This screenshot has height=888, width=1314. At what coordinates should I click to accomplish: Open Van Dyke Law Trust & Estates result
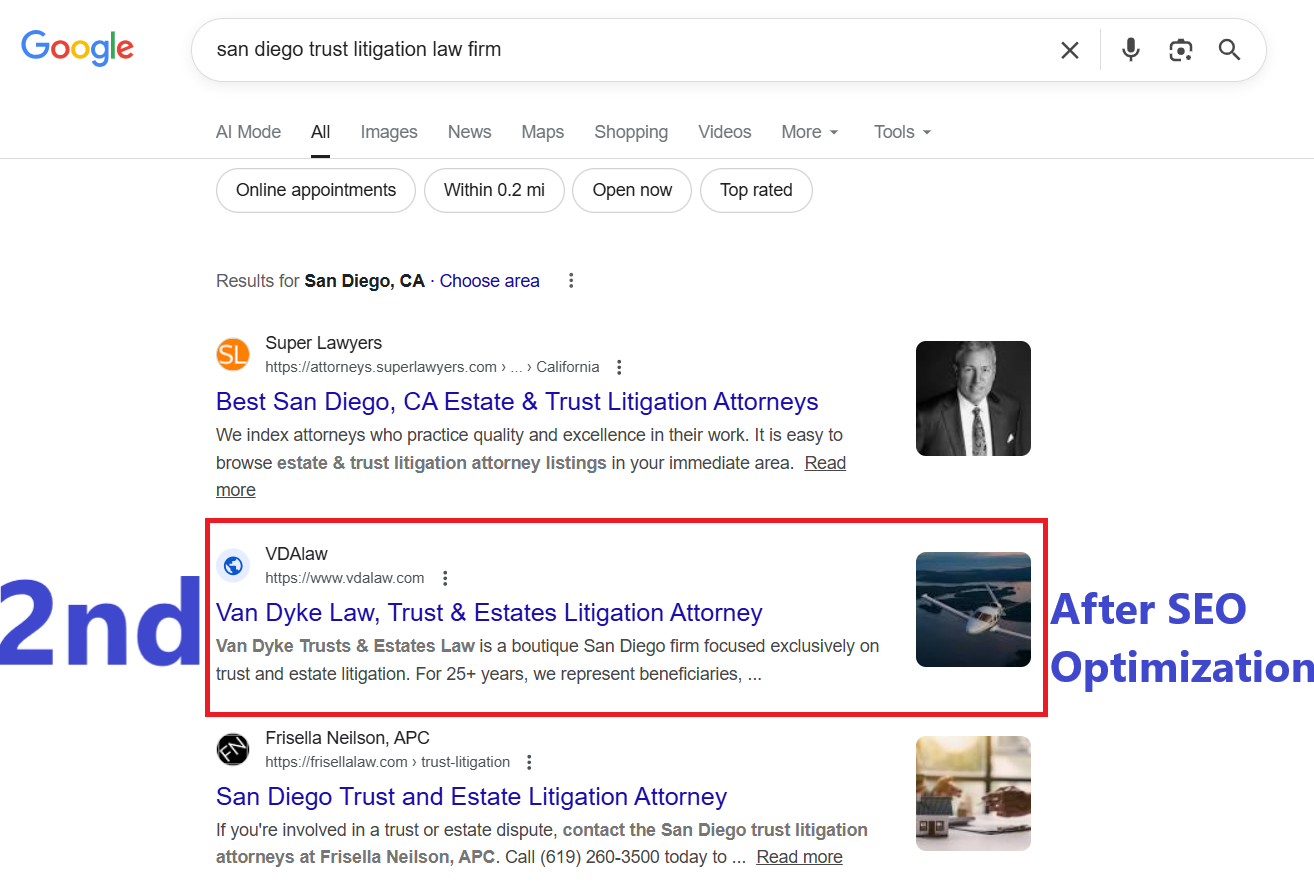(489, 613)
